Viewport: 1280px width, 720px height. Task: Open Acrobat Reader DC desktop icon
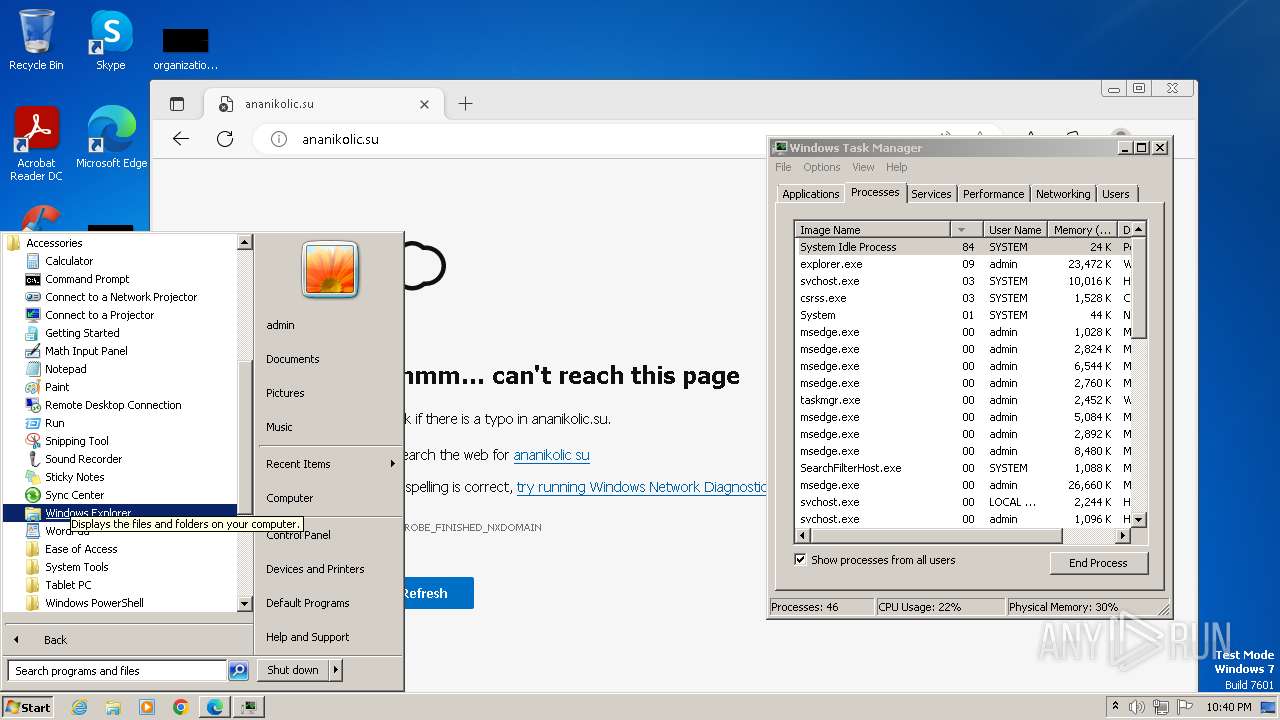[x=36, y=144]
